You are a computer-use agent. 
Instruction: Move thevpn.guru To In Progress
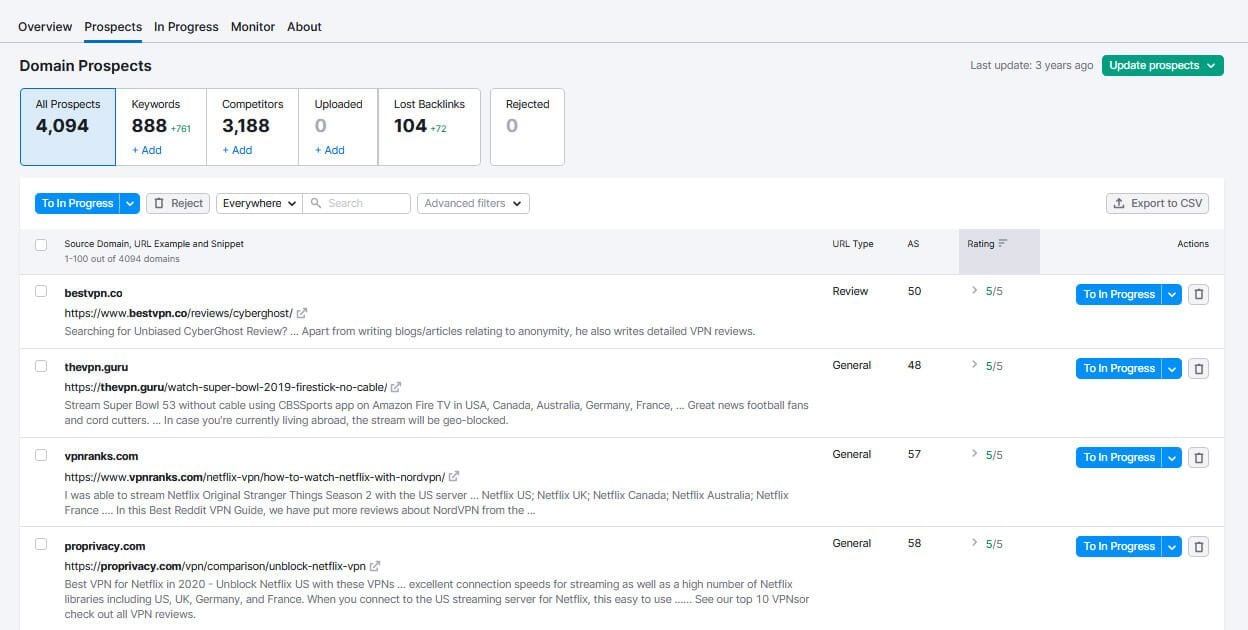click(x=1119, y=368)
